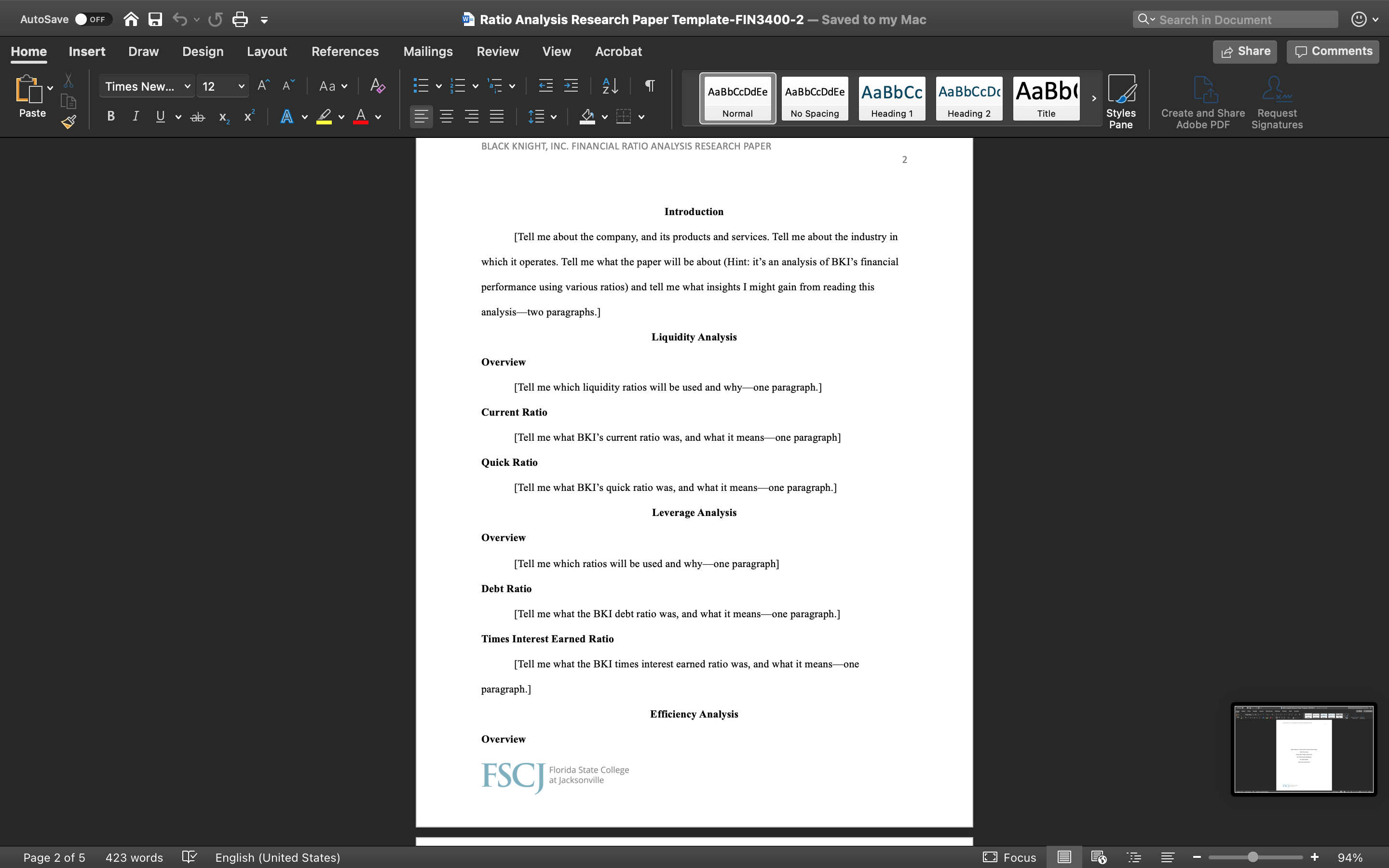Open the Review ribbon tab
Screen dimensions: 1389x868
[497, 51]
